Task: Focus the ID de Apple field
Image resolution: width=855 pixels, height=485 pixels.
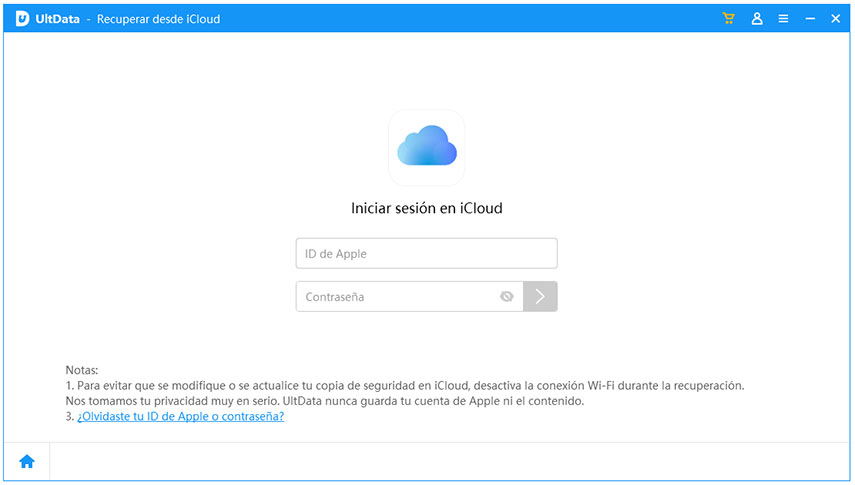Action: [x=426, y=254]
